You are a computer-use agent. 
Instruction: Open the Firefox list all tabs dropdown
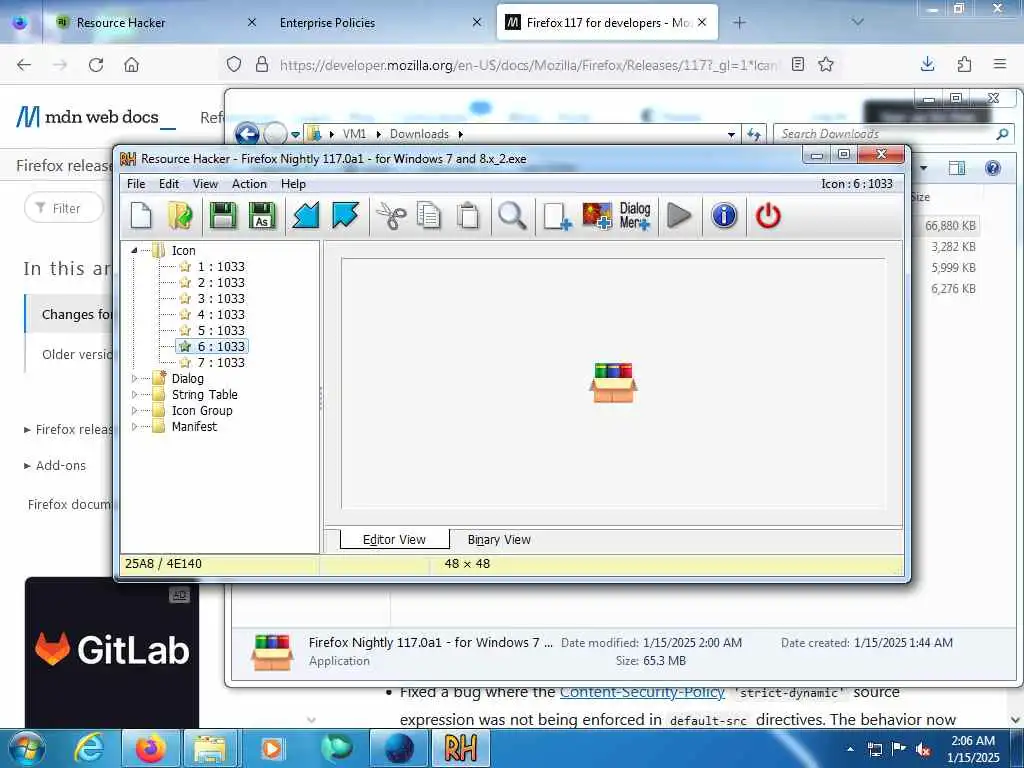[x=858, y=22]
